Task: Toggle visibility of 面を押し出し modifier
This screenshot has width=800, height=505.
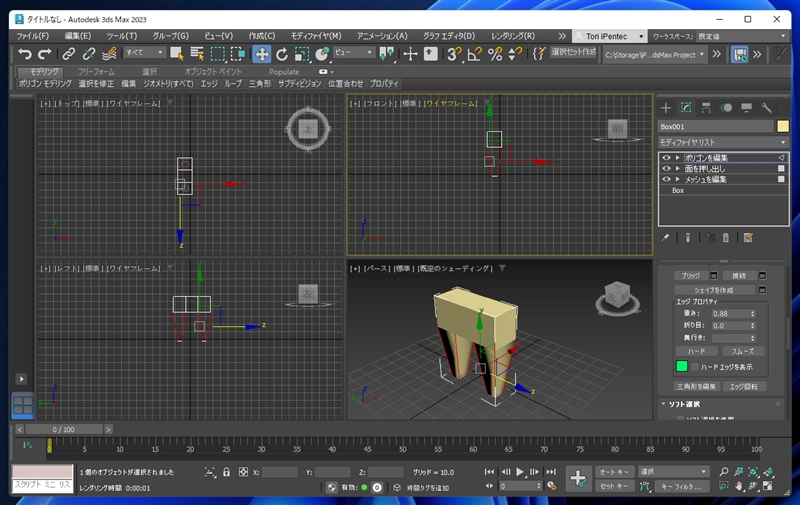Action: tap(666, 168)
